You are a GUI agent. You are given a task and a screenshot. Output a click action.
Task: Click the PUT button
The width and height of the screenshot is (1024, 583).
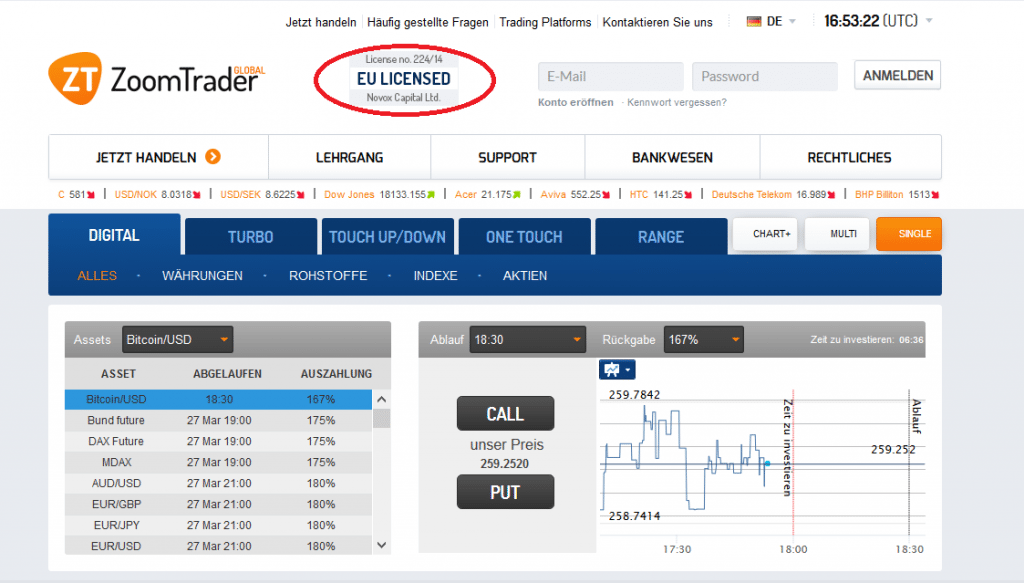[x=505, y=492]
